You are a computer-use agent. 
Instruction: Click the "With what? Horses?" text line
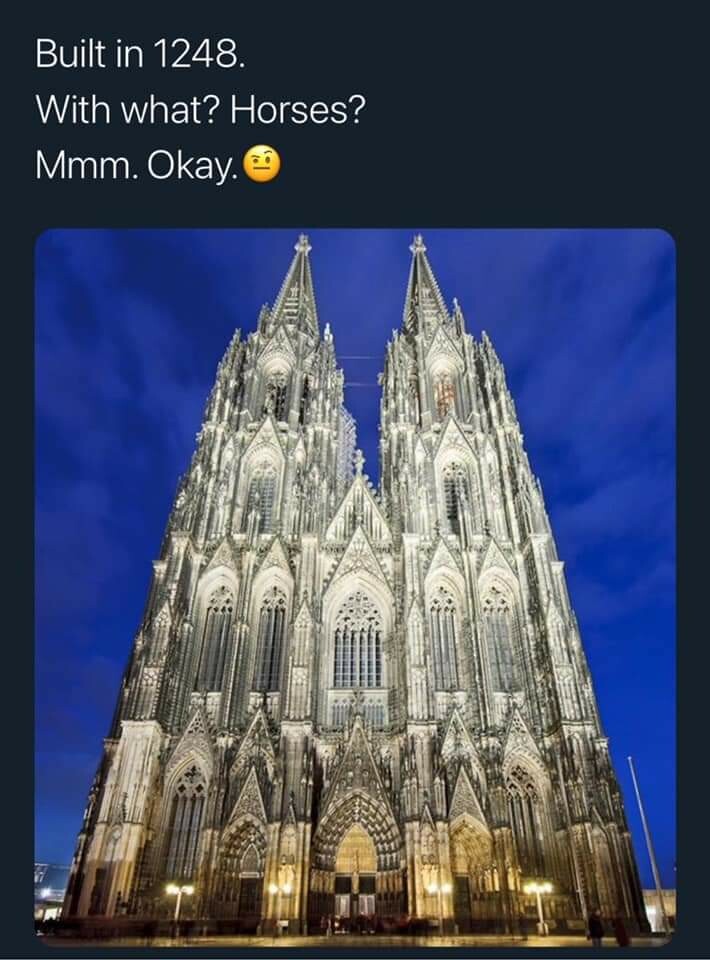click(200, 108)
